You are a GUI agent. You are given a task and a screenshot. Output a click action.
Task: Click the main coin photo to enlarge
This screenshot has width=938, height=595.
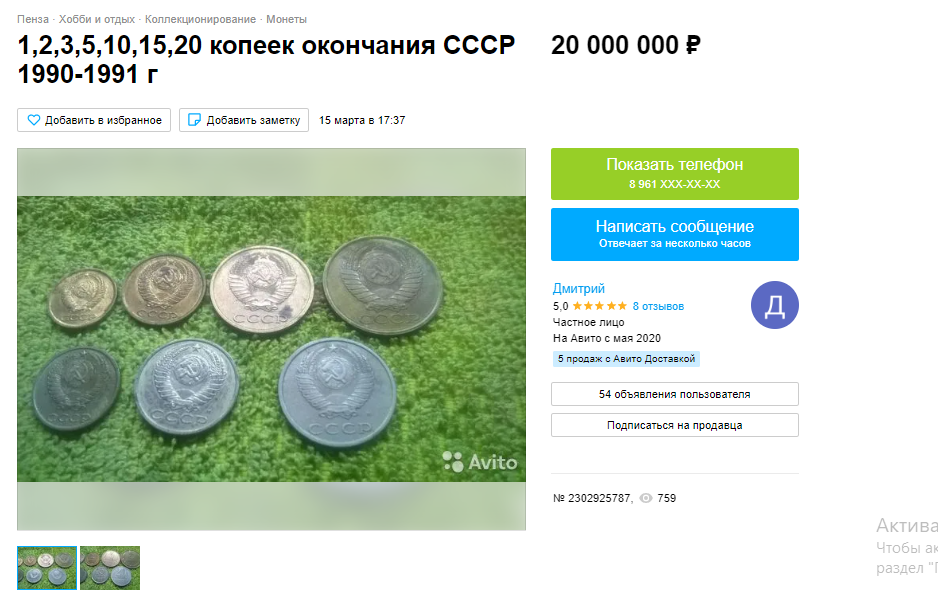click(272, 339)
